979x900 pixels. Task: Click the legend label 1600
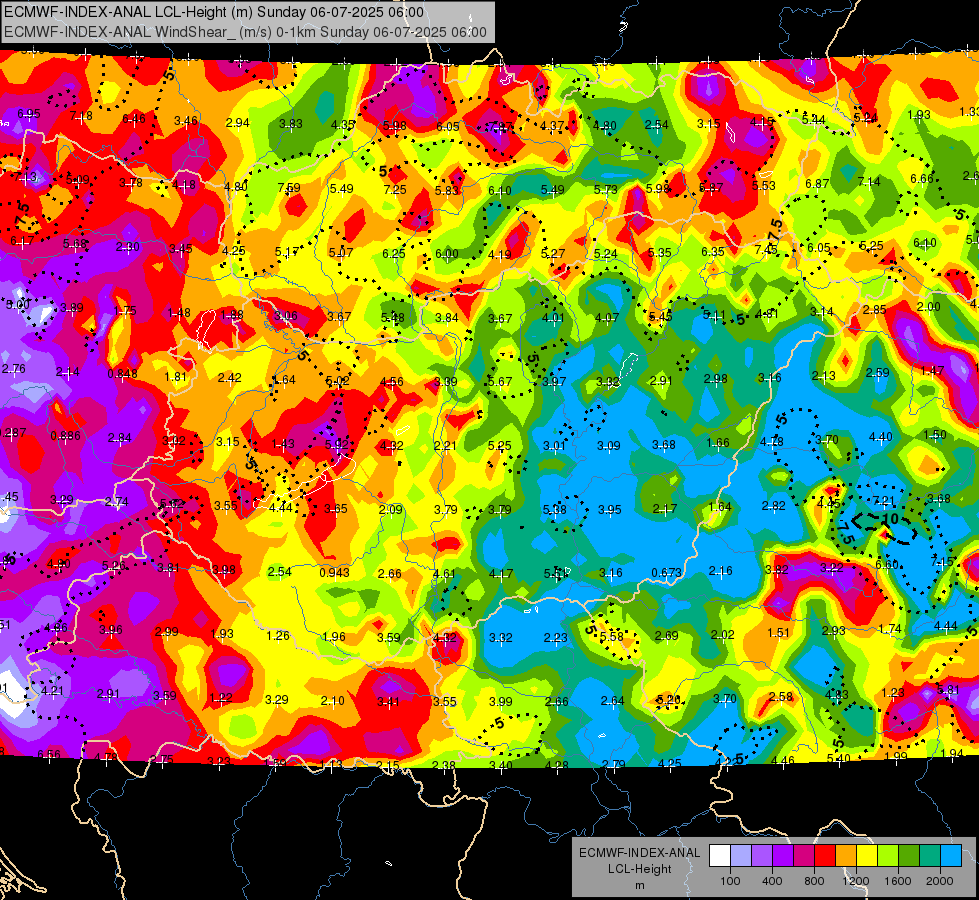tap(898, 881)
